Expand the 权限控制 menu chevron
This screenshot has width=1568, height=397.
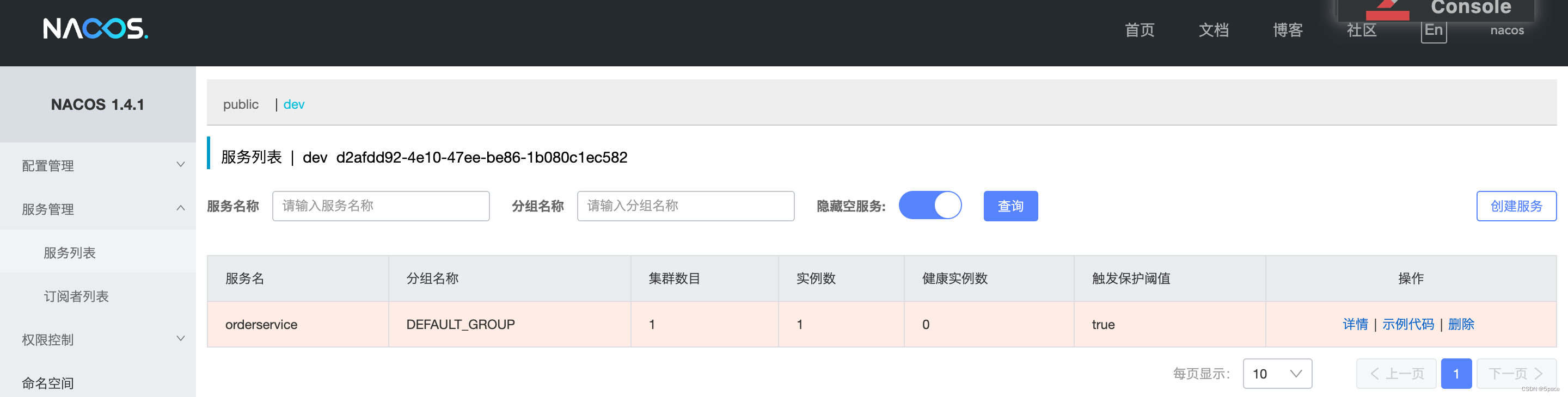181,339
